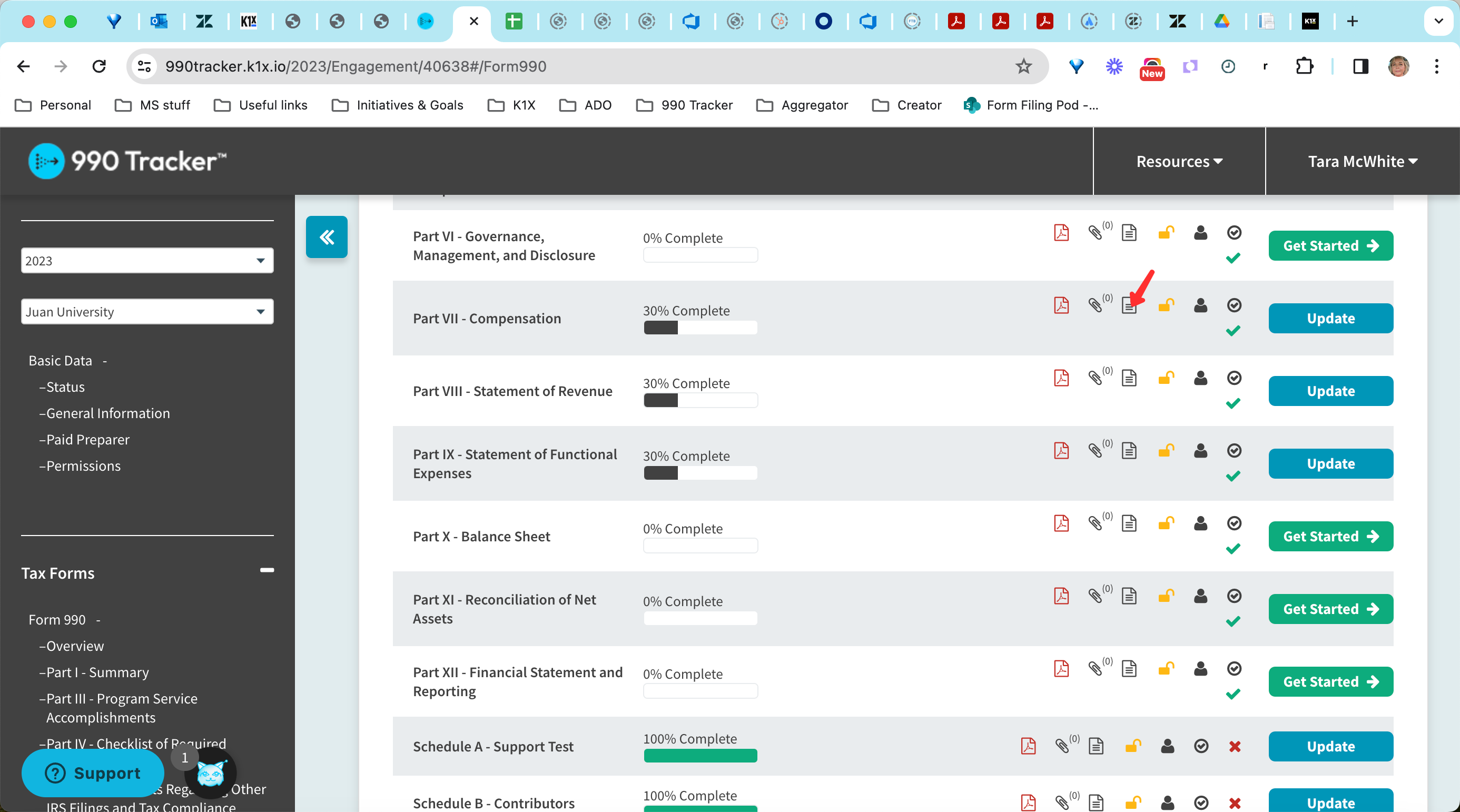The height and width of the screenshot is (812, 1460).
Task: Open the Support chat cat avatar
Action: [x=210, y=773]
